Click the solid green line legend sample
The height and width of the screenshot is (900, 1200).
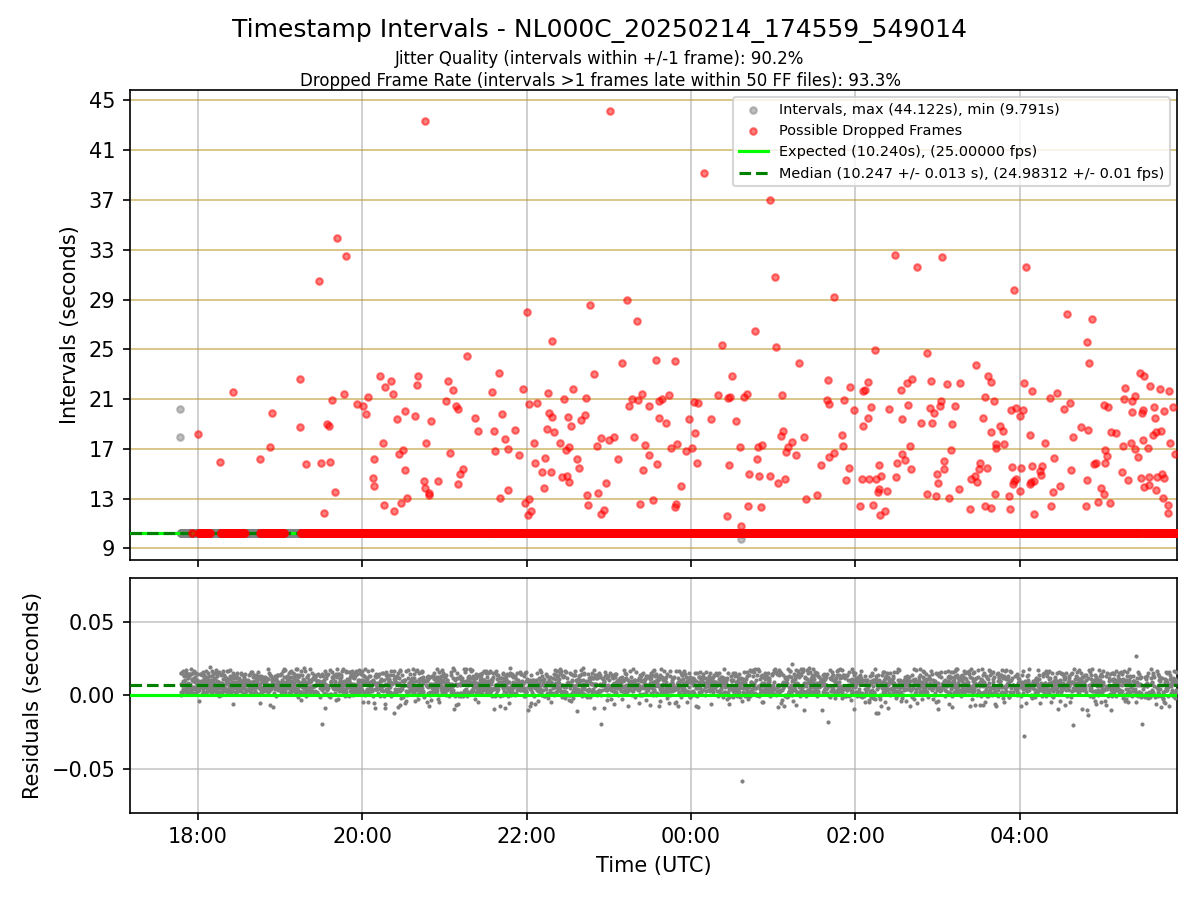click(754, 151)
